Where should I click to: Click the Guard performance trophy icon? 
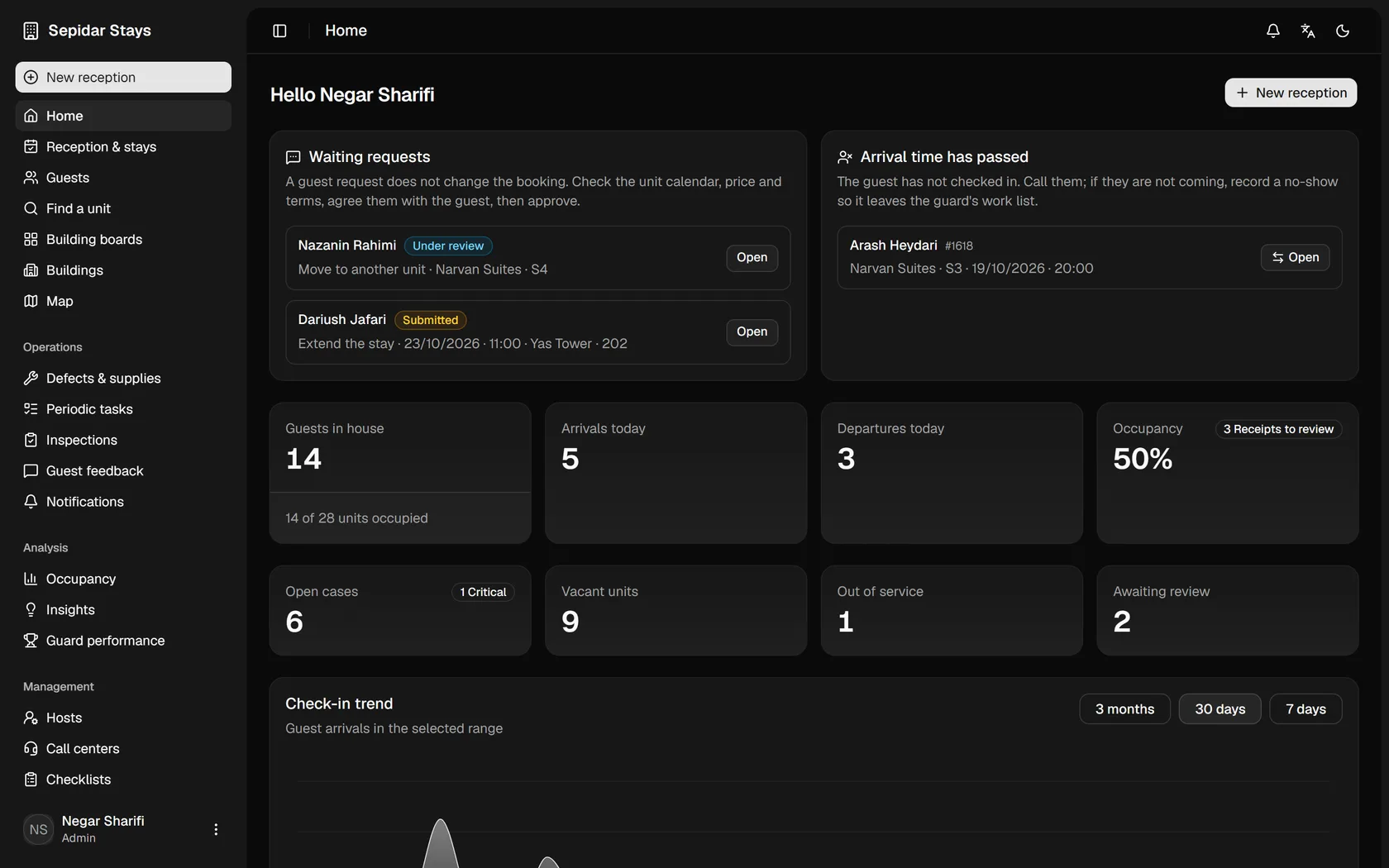pyautogui.click(x=31, y=641)
